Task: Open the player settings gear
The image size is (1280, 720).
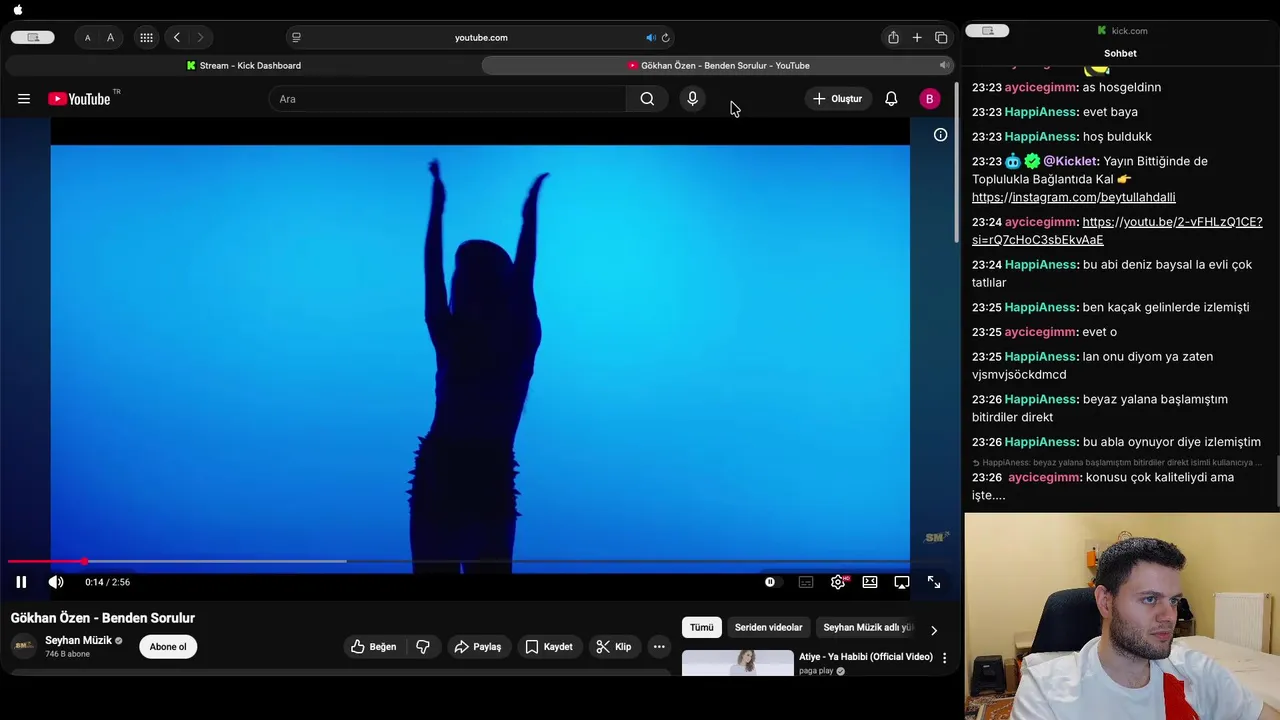Action: pyautogui.click(x=838, y=582)
